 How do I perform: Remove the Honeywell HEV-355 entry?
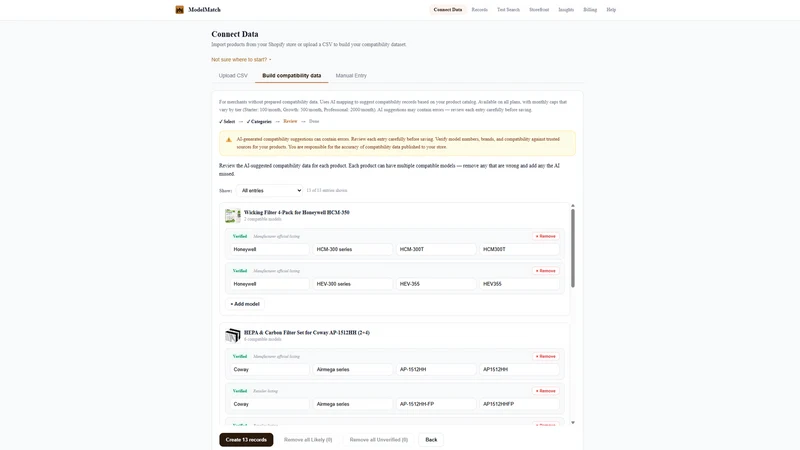coord(545,271)
